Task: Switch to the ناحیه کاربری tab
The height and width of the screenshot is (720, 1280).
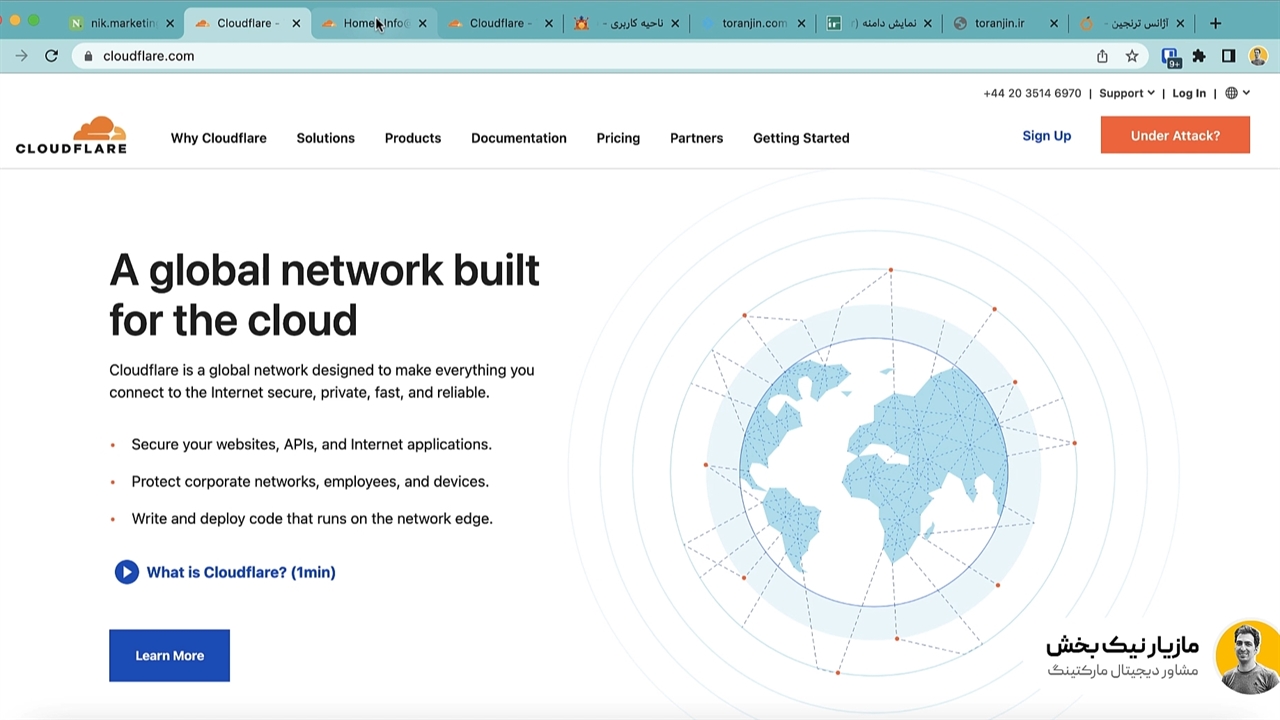Action: [626, 23]
